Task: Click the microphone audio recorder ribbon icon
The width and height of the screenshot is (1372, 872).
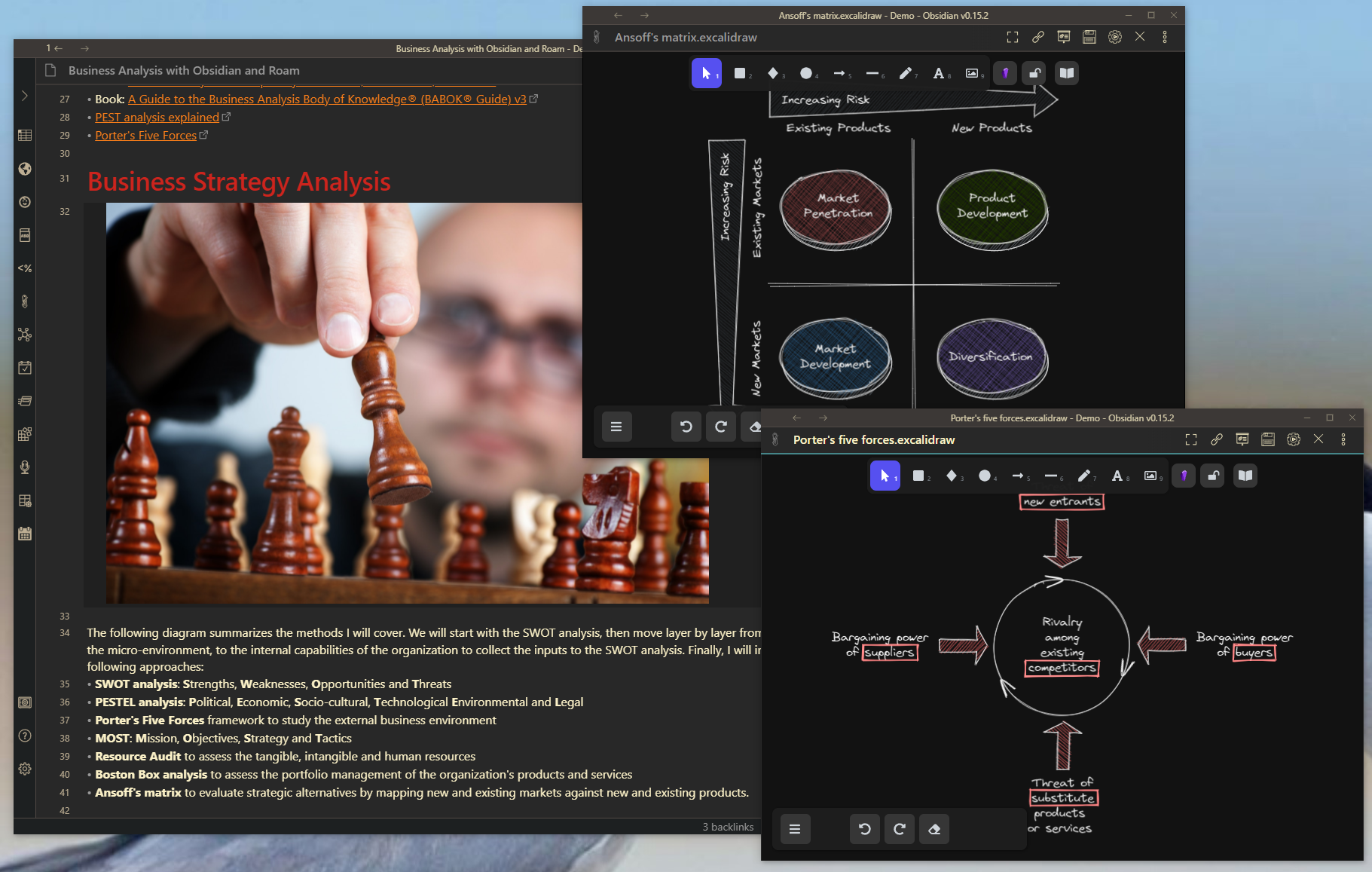Action: pos(25,467)
